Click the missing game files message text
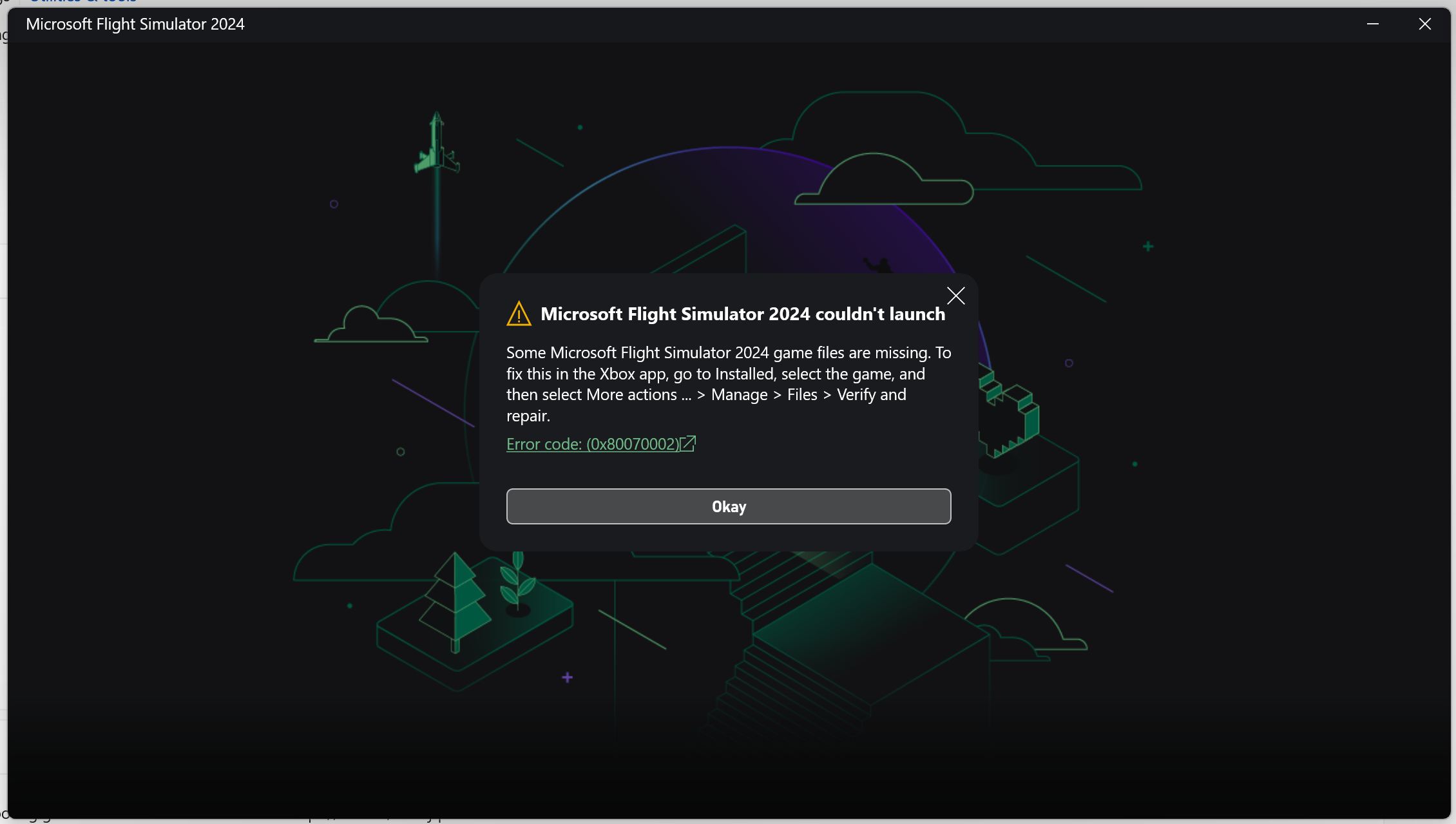Screen dimensions: 1456x824 tap(728, 384)
